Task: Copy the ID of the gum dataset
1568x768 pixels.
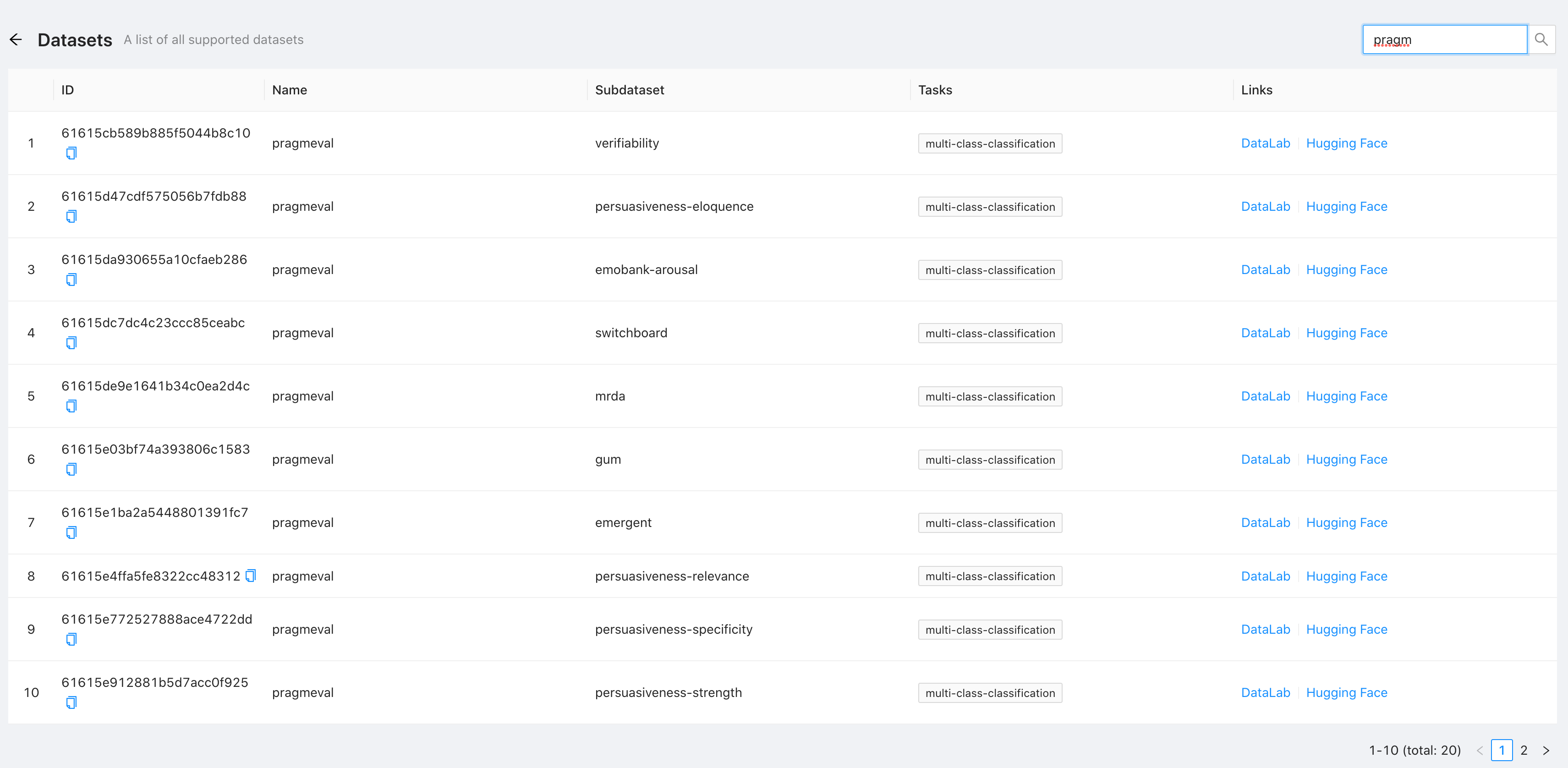Action: (x=71, y=469)
